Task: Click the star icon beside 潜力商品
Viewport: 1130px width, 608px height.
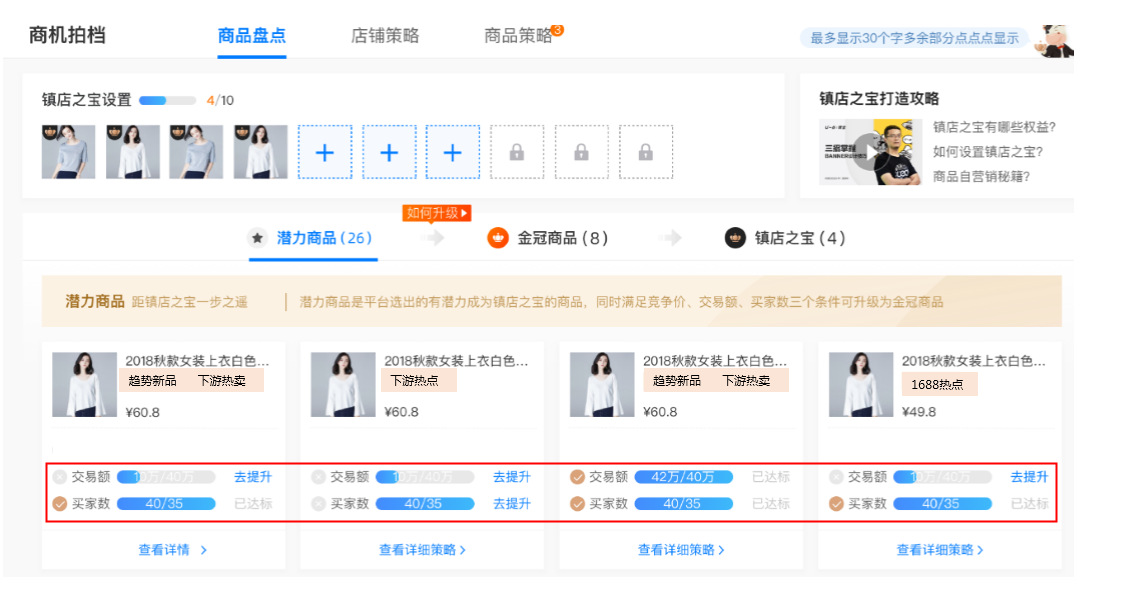Action: point(258,238)
